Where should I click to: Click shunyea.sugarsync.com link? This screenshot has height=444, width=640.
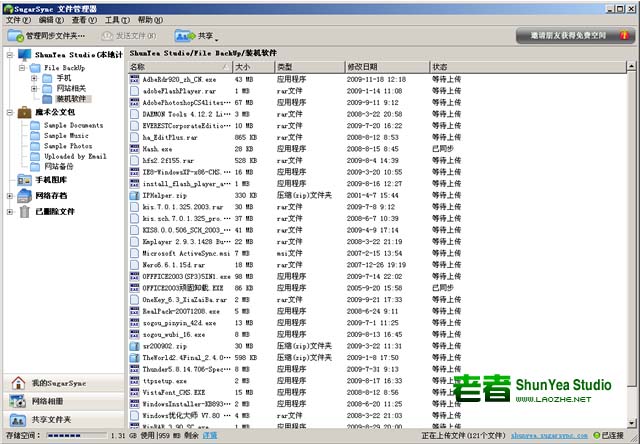(x=549, y=436)
